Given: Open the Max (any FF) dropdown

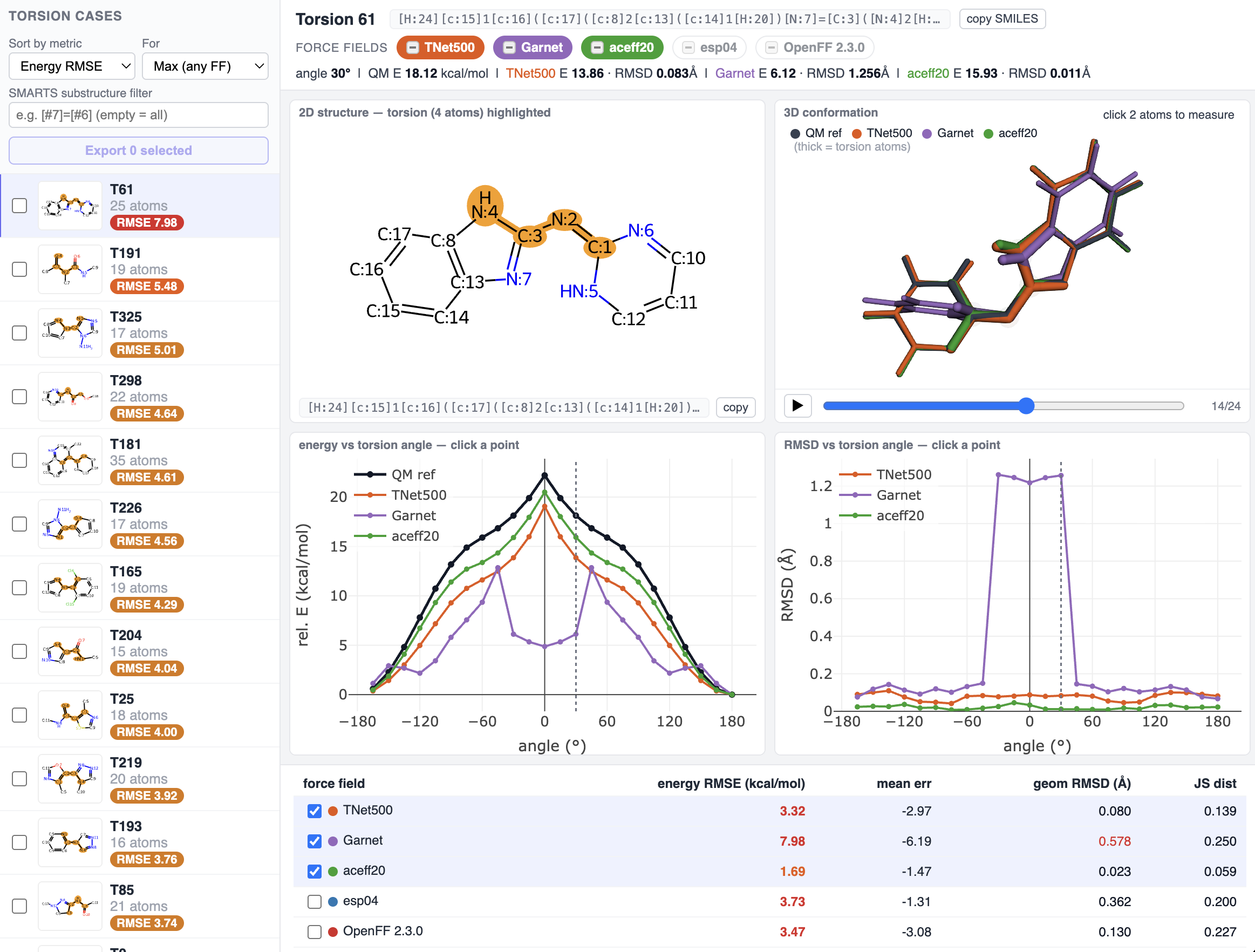Looking at the screenshot, I should (206, 66).
